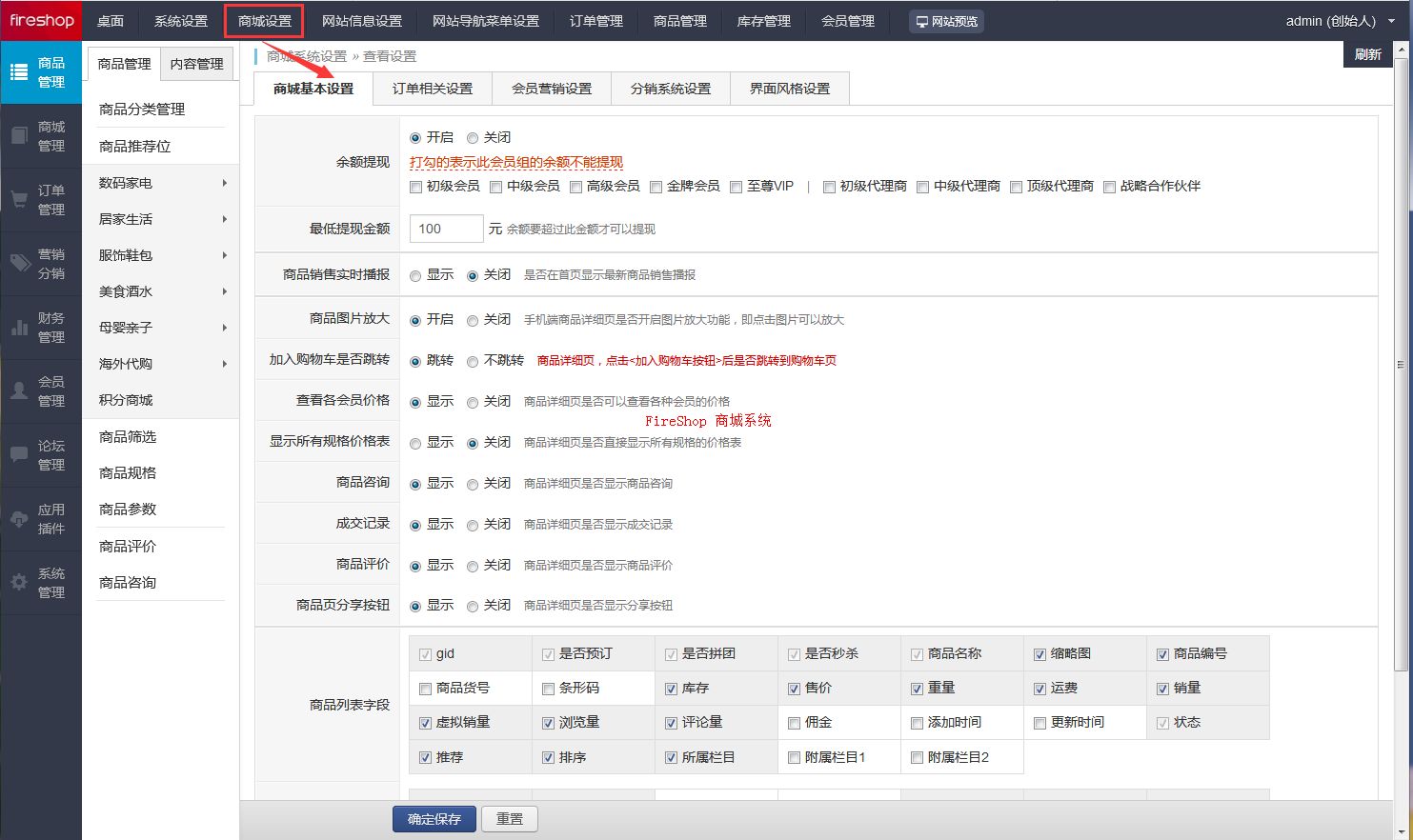Click the 网站预览 button
This screenshot has height=840, width=1413.
point(946,21)
